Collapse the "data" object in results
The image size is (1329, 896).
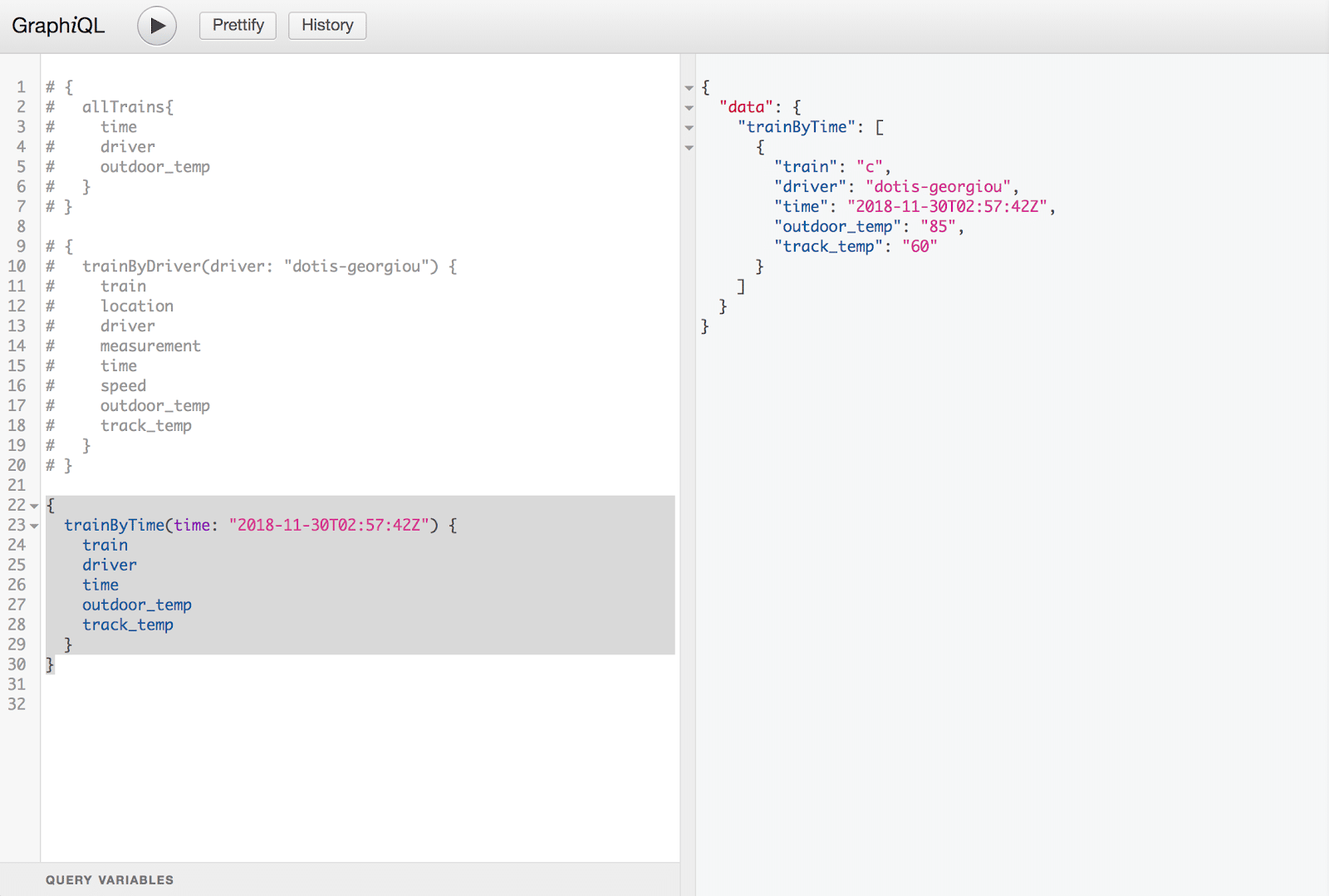coord(689,108)
